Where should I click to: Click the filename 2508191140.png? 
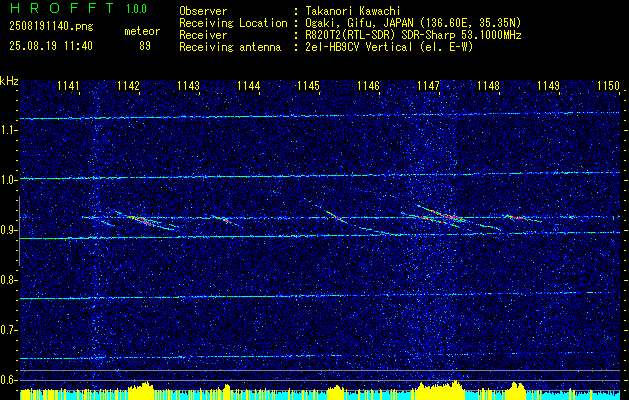click(x=51, y=27)
